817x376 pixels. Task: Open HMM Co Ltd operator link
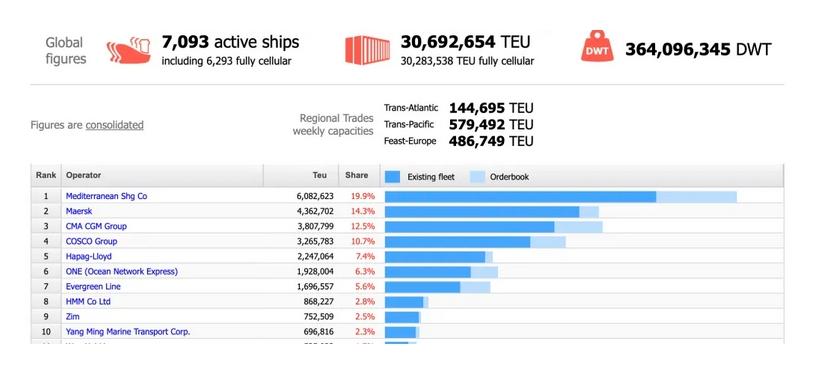click(x=88, y=302)
